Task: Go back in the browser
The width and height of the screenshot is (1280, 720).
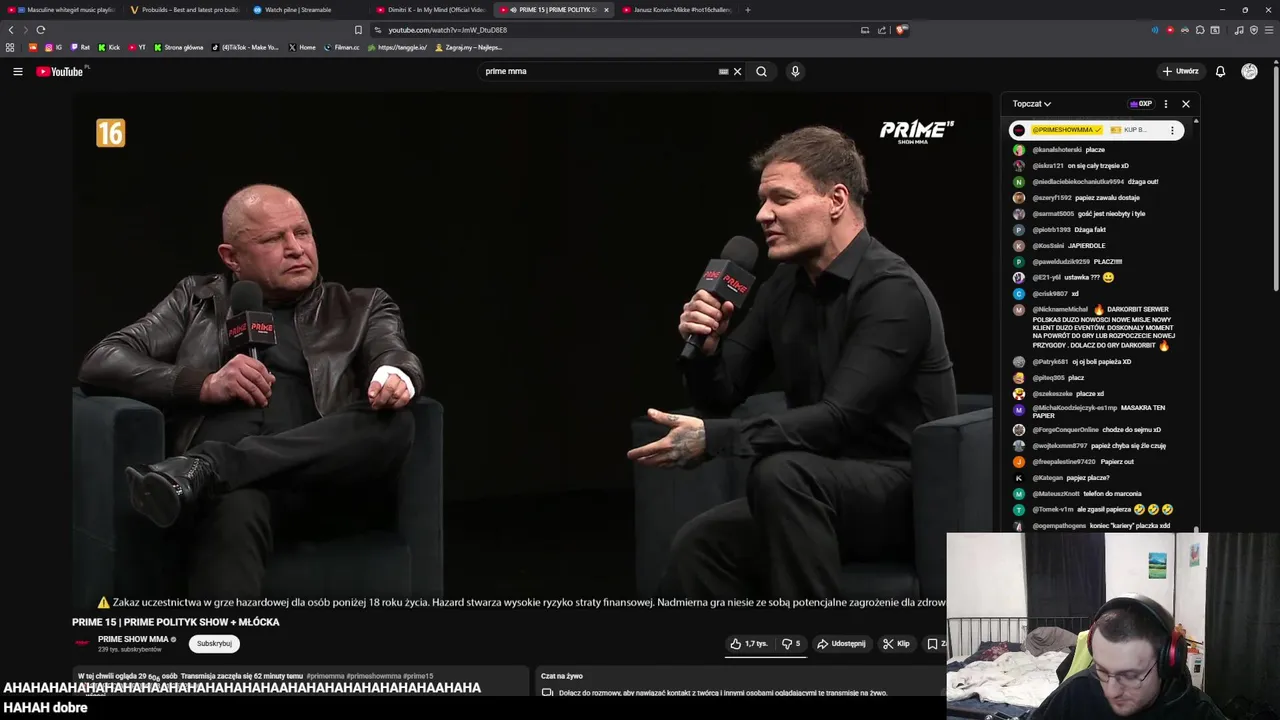Action: click(11, 30)
